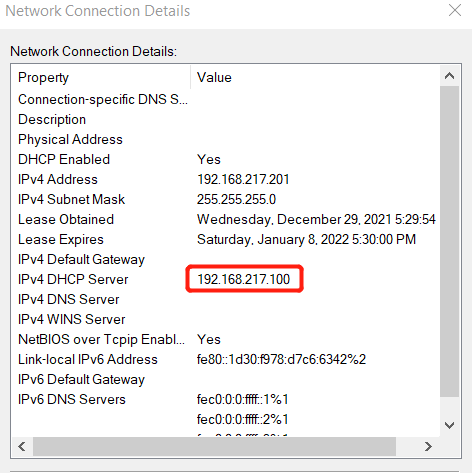Image resolution: width=472 pixels, height=473 pixels.
Task: Select the IPv4 Address row
Action: (226, 179)
